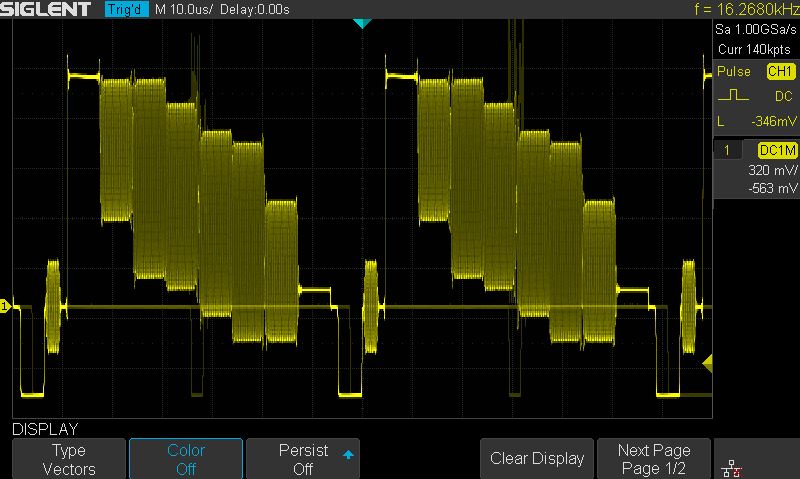The width and height of the screenshot is (800, 479).
Task: Click the channel 1 ground marker
Action: point(5,305)
